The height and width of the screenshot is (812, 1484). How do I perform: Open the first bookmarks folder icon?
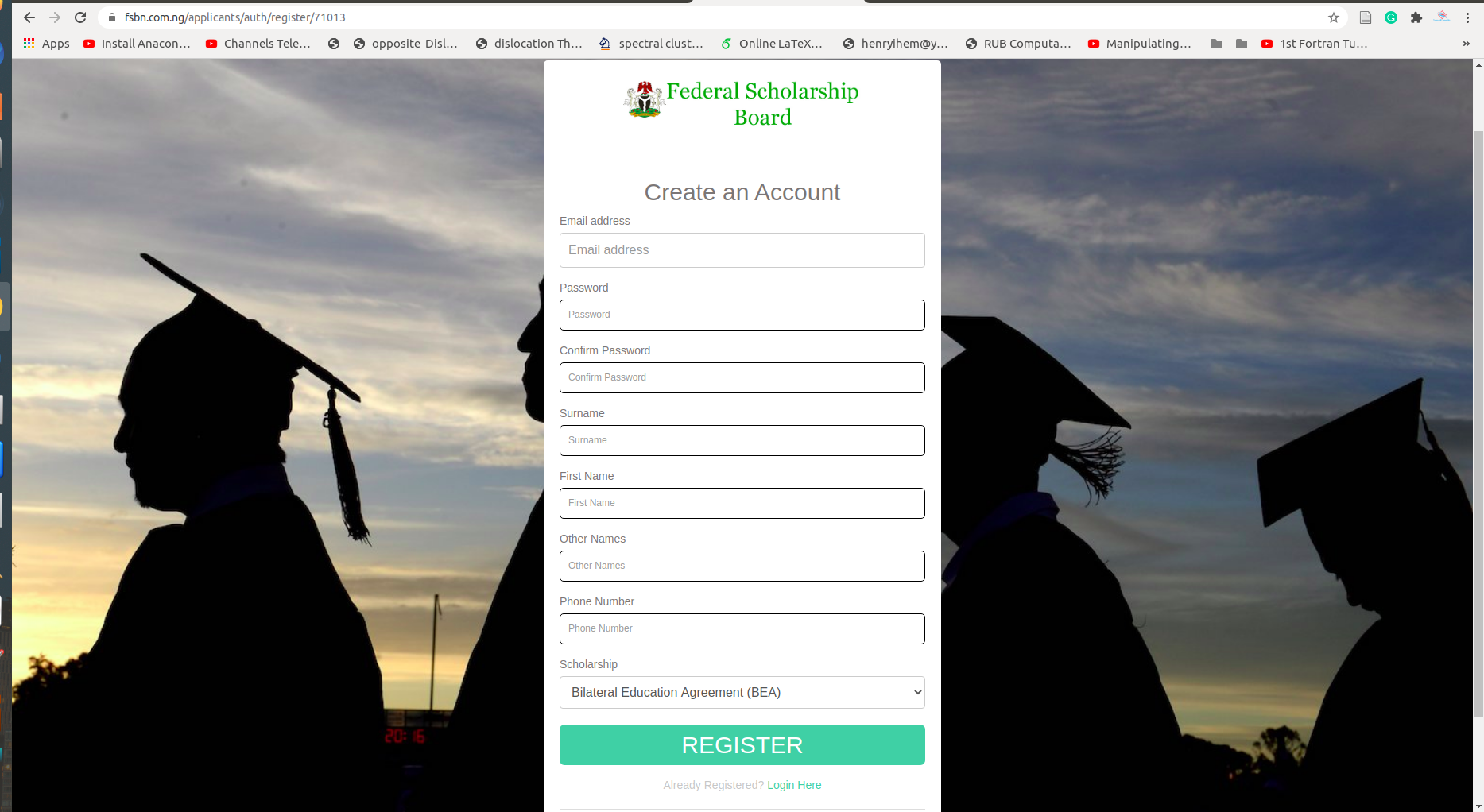click(1216, 44)
